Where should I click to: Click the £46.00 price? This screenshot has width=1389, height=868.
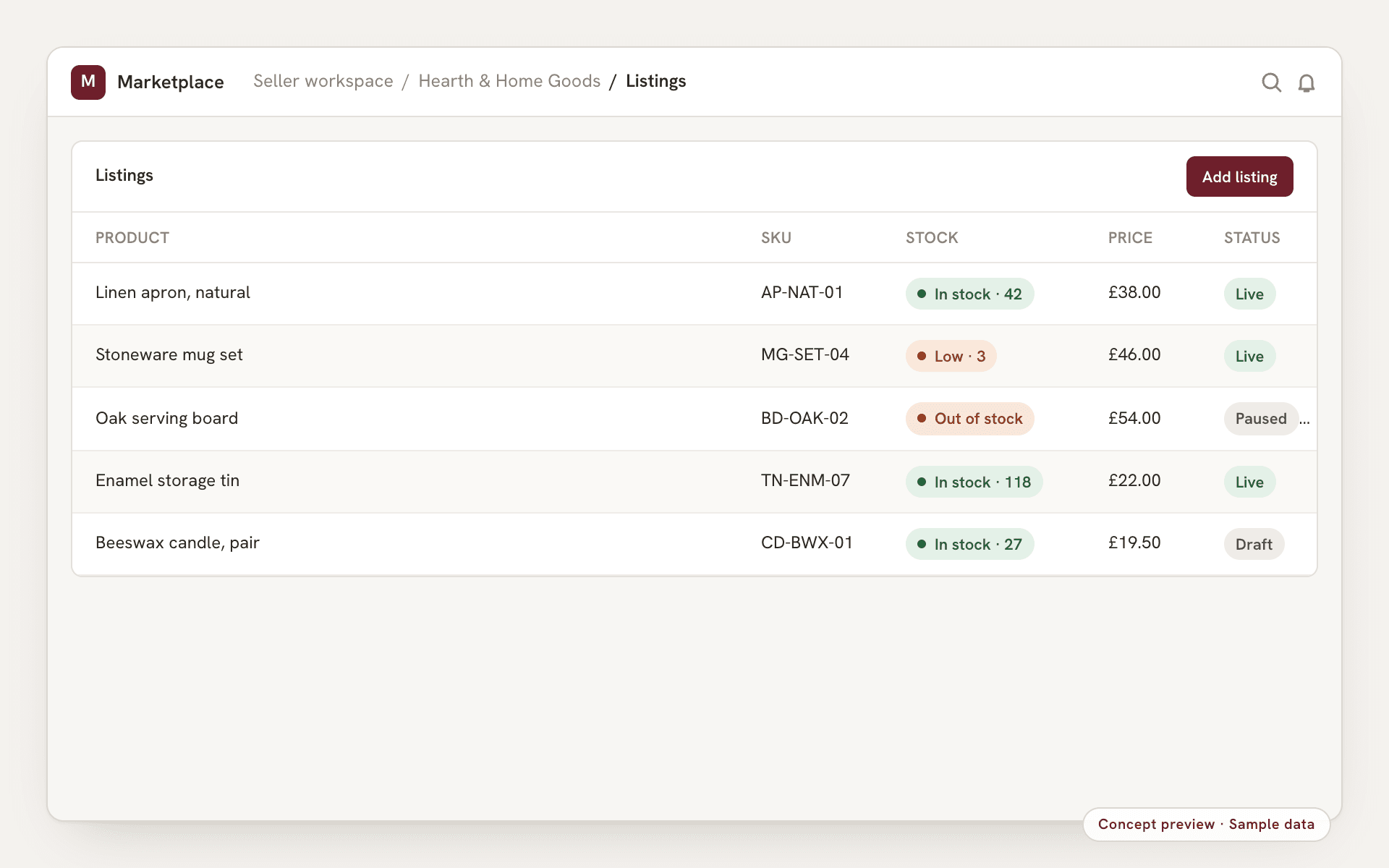tap(1134, 354)
